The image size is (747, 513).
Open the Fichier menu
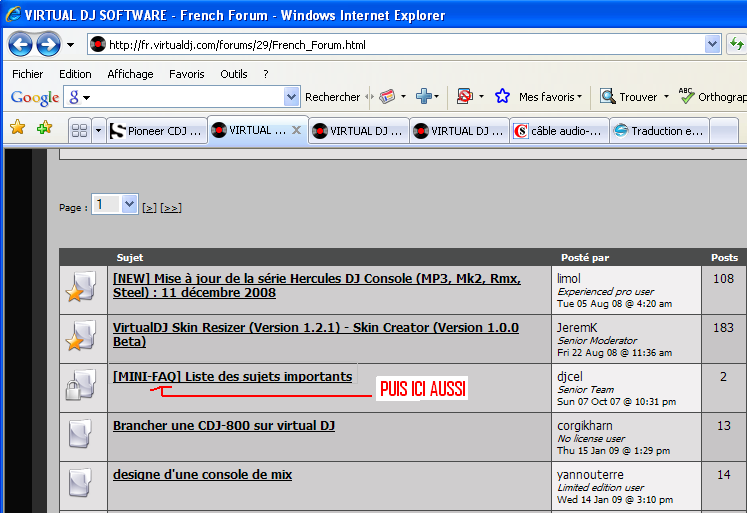pyautogui.click(x=28, y=74)
